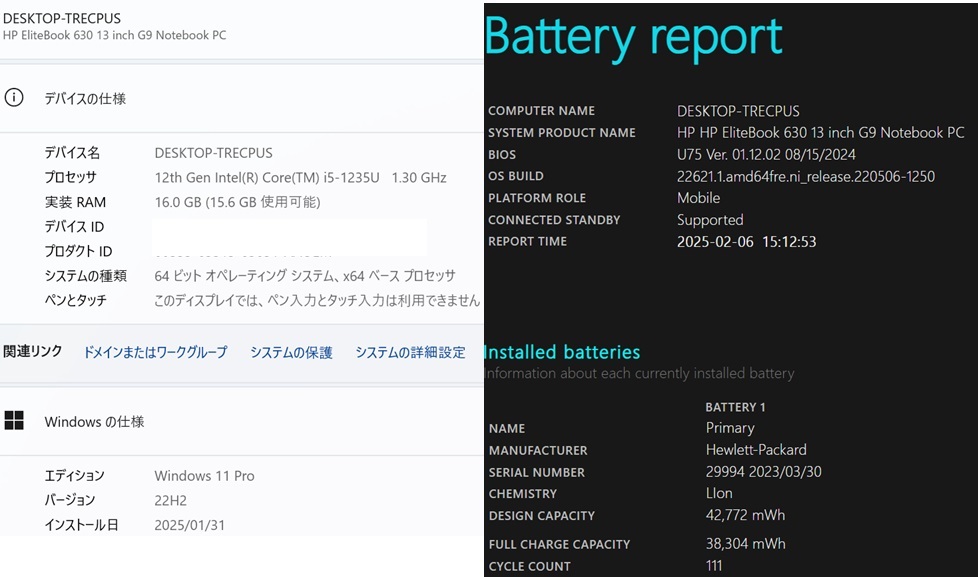Click the OS build value 22621.1.amd64fre

[x=806, y=177]
